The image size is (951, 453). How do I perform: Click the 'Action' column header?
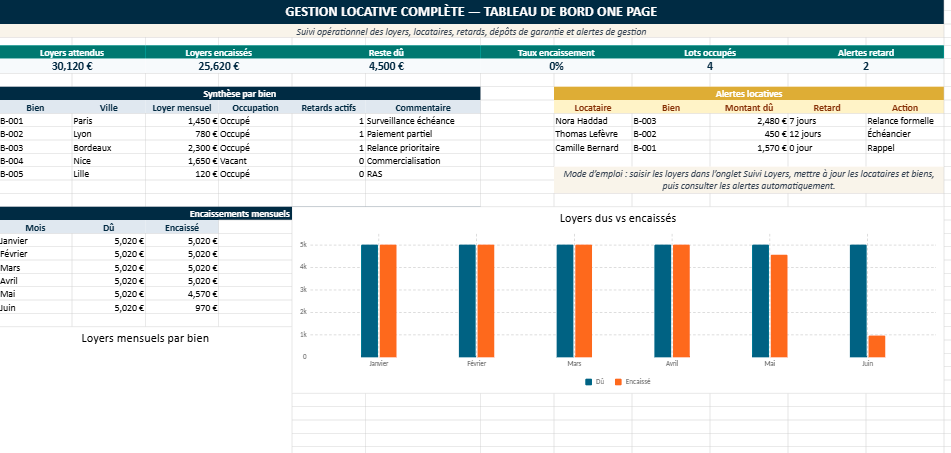pyautogui.click(x=905, y=108)
